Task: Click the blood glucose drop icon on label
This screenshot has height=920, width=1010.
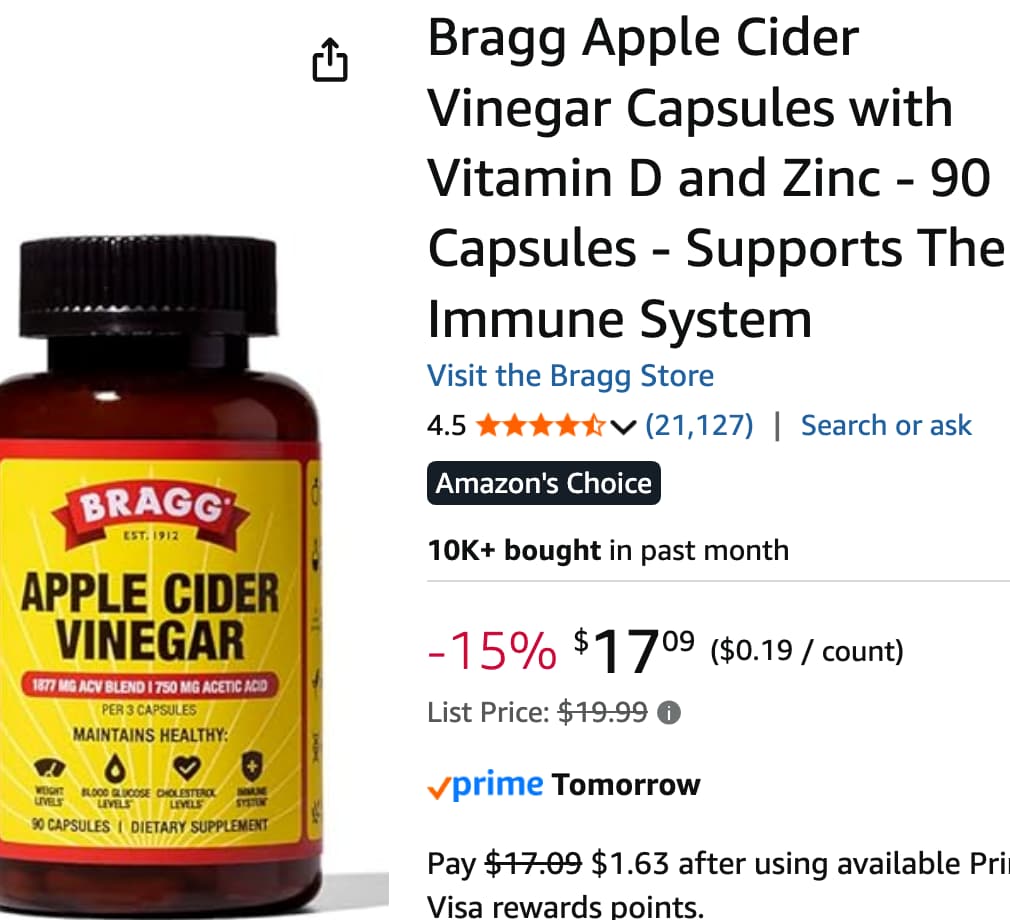Action: point(115,768)
